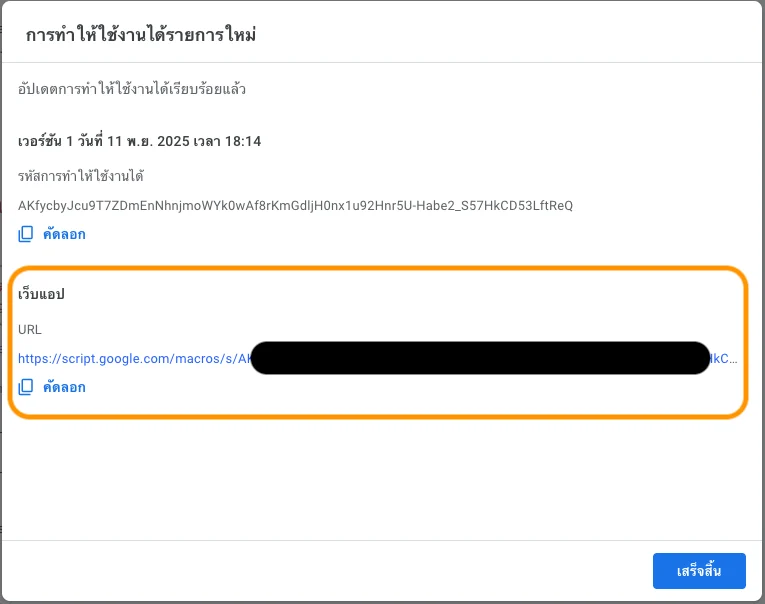
Task: Click the truncated end of the web app URL
Action: coord(725,358)
